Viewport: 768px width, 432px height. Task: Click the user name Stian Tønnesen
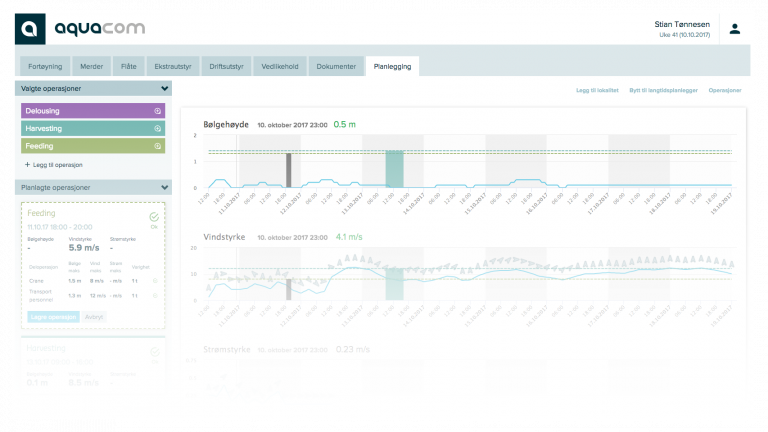pos(682,24)
